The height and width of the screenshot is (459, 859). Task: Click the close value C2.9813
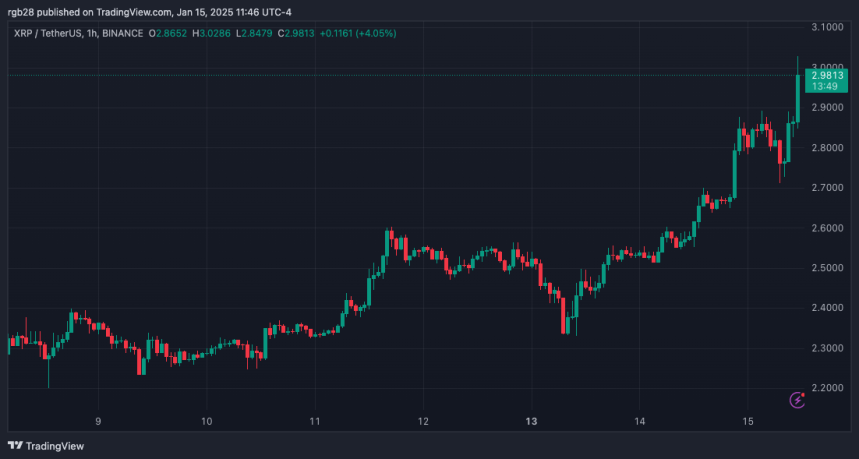pos(296,33)
